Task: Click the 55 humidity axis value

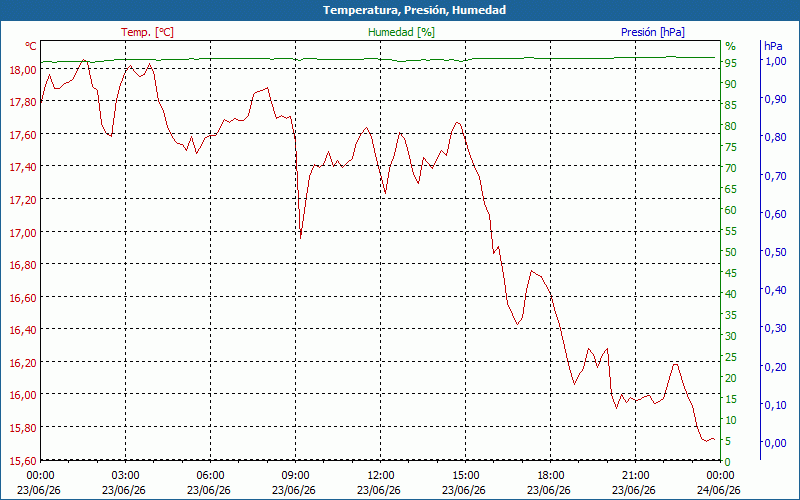Action: coord(731,231)
